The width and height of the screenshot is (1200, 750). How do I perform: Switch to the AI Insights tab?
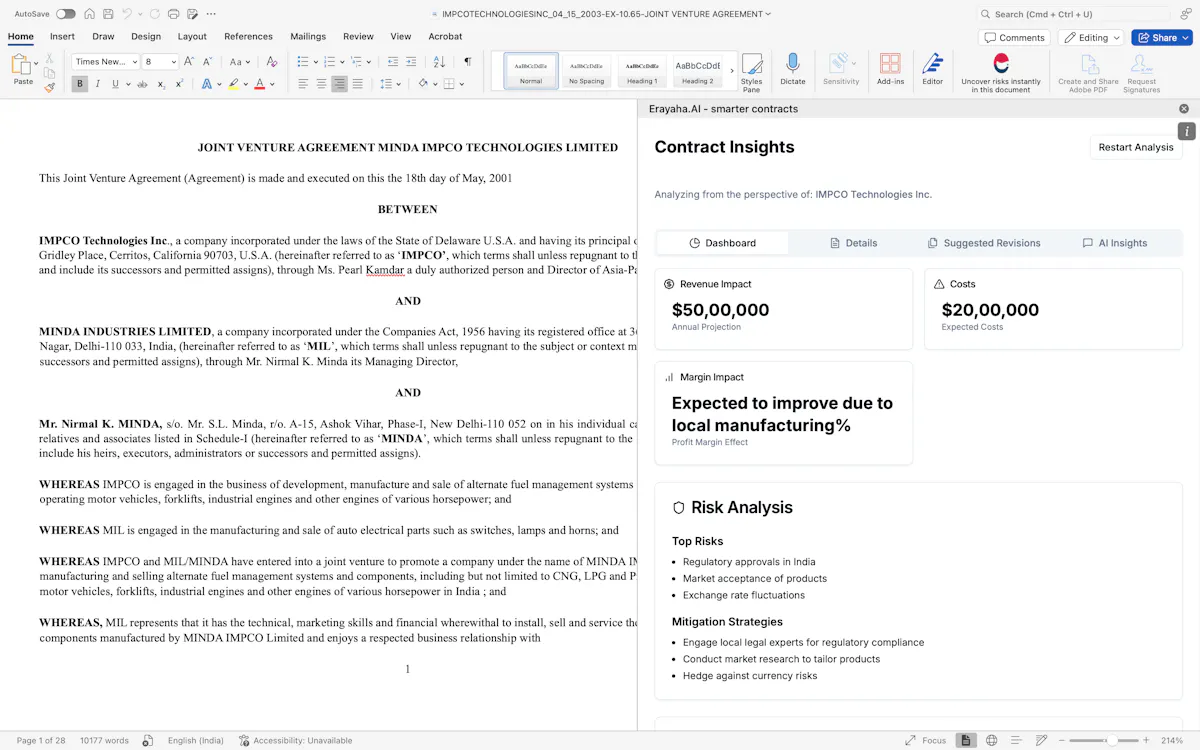click(1114, 243)
